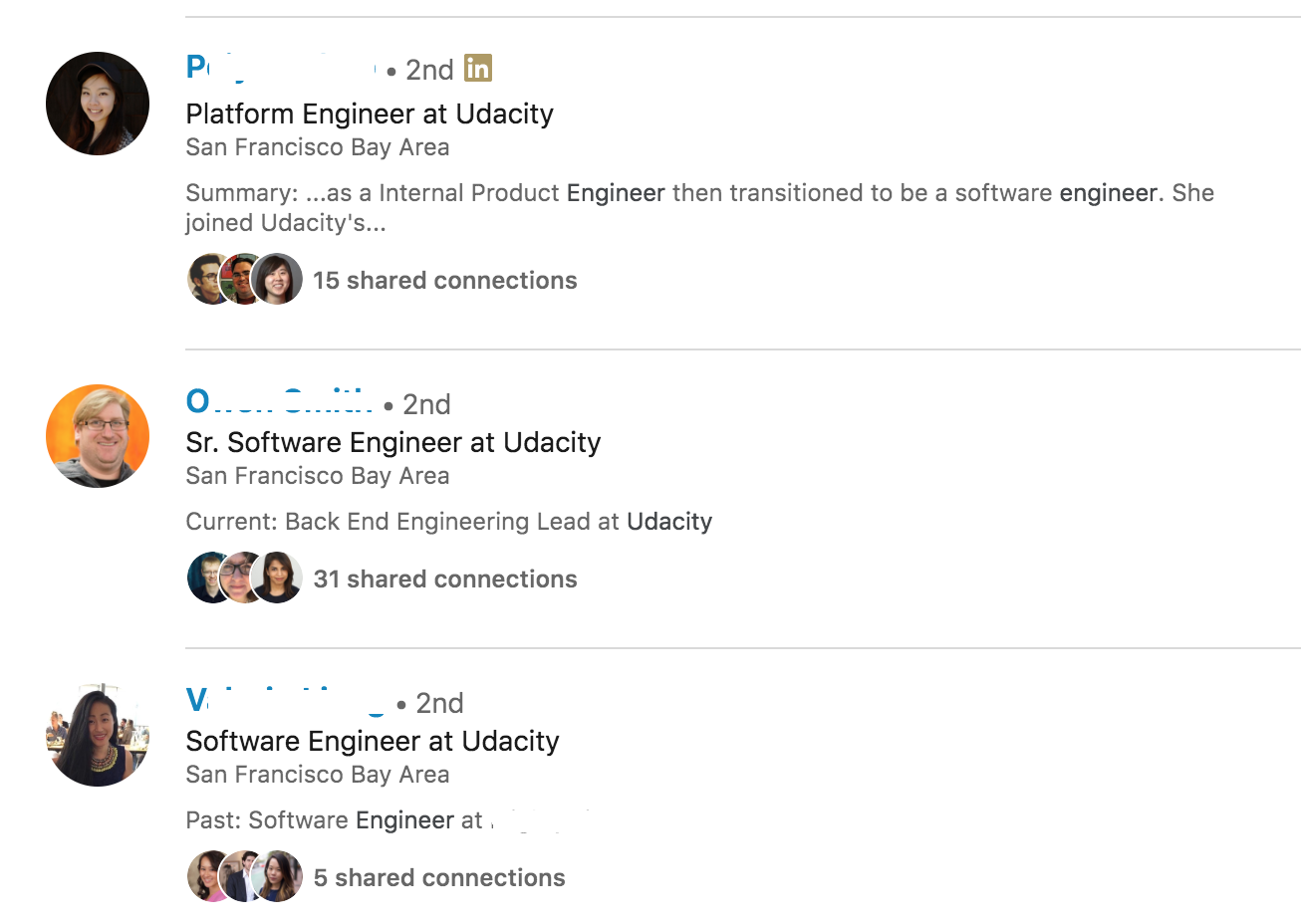1301x924 pixels.
Task: Open the Software Engineer's profile photo
Action: tap(97, 734)
